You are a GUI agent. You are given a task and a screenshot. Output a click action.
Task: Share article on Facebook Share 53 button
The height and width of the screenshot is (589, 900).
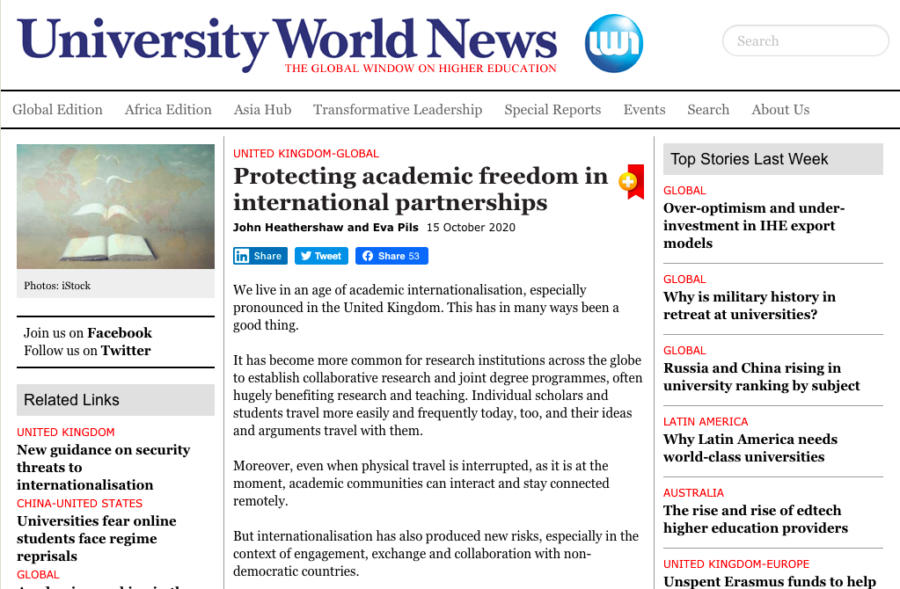(x=392, y=256)
